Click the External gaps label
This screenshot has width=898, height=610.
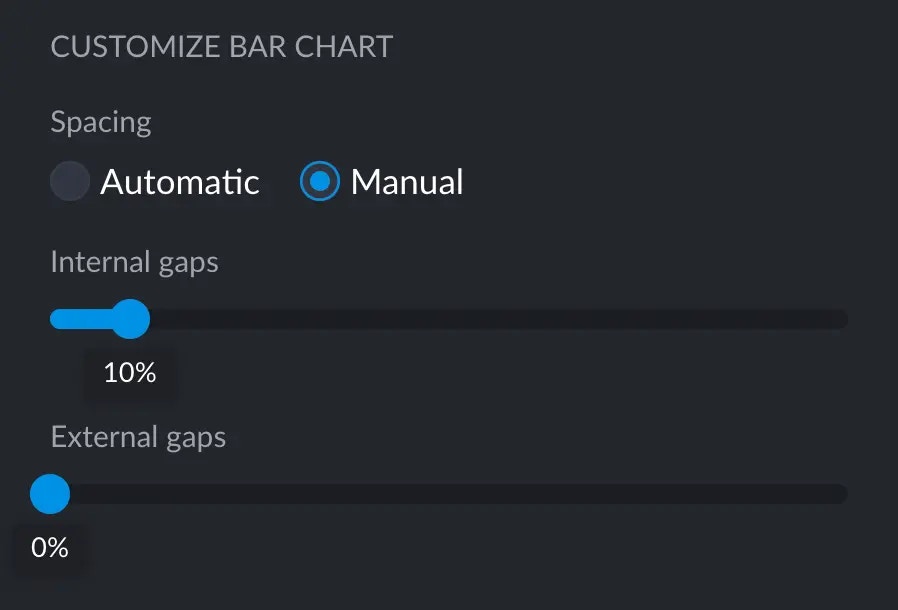click(x=138, y=437)
